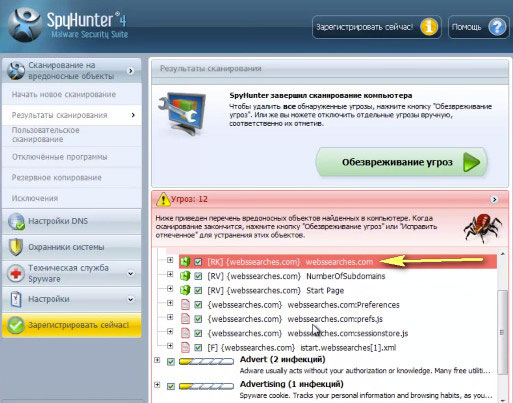Uncheck the prefs.js entry checkbox
Viewport: 513px width, 403px height.
click(198, 319)
